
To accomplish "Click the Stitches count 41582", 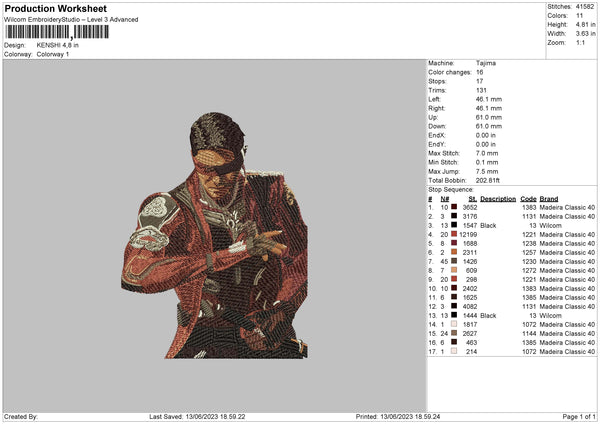I will coord(585,7).
